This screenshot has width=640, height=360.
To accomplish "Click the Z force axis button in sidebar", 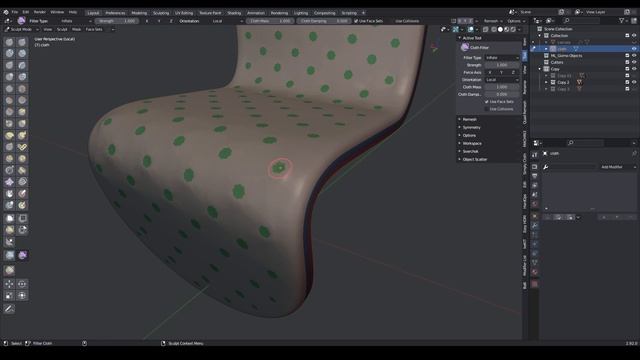I will pos(513,73).
